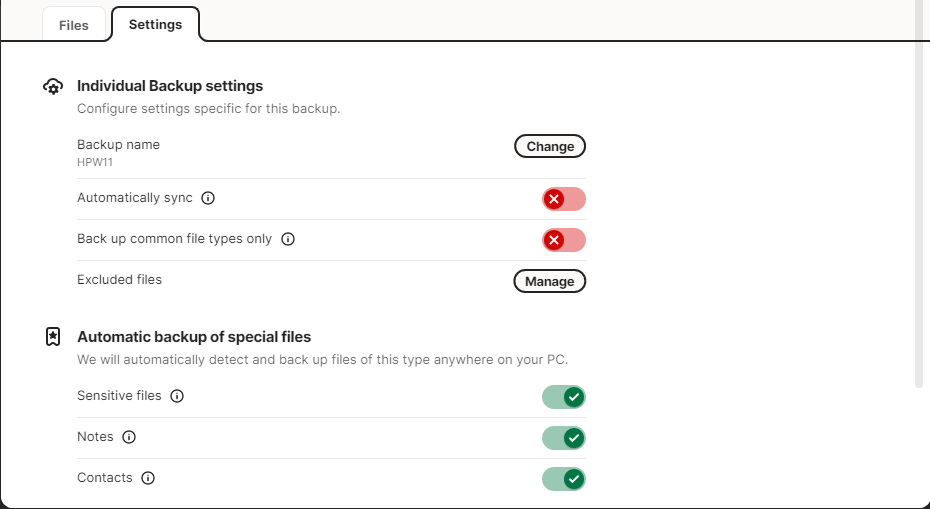Click the info icon beside Automatically sync

pos(208,198)
